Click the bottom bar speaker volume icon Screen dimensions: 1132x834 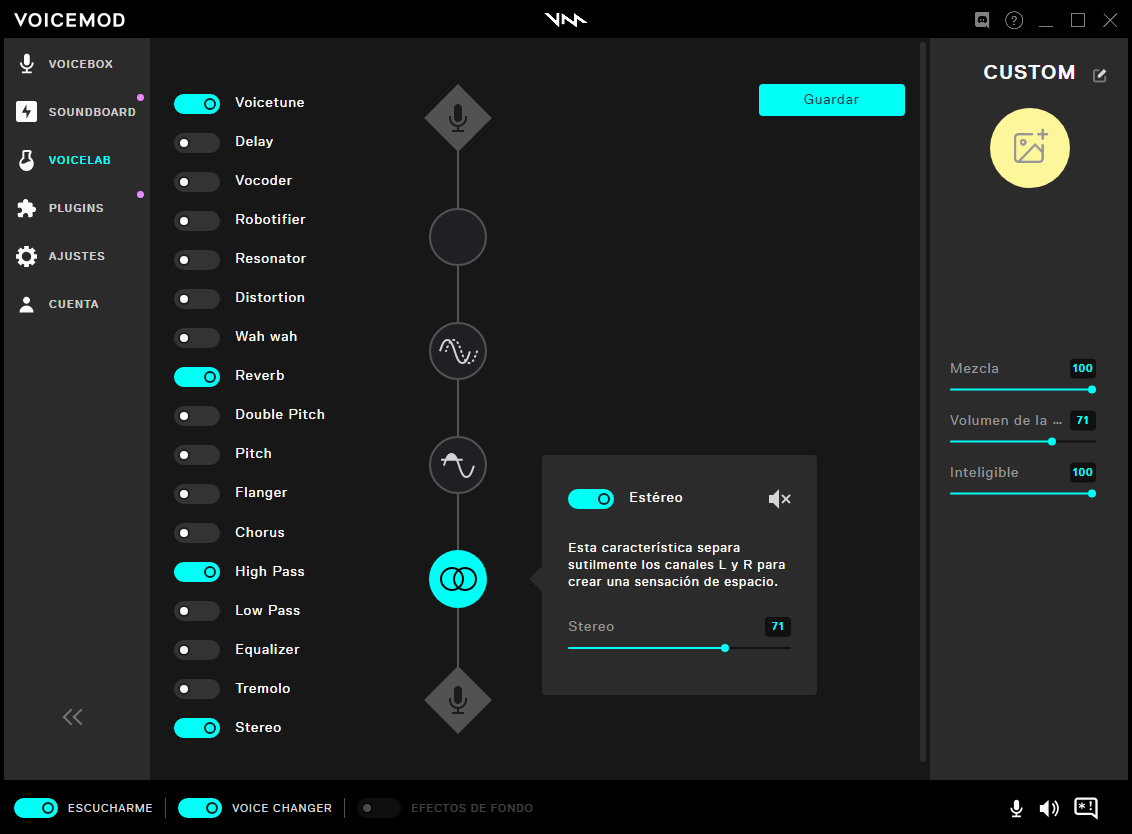point(1049,808)
